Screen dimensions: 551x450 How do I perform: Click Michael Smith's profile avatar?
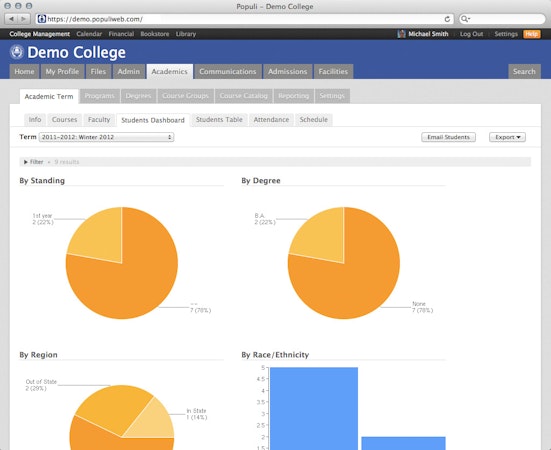401,34
